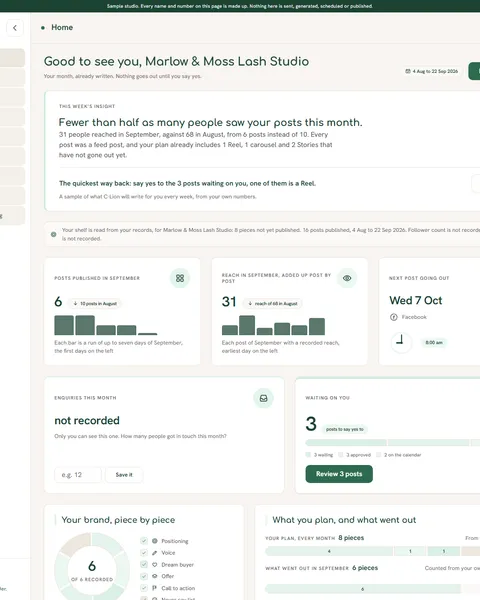
Task: Click the Fewer than half as many people headline
Action: pyautogui.click(x=211, y=122)
